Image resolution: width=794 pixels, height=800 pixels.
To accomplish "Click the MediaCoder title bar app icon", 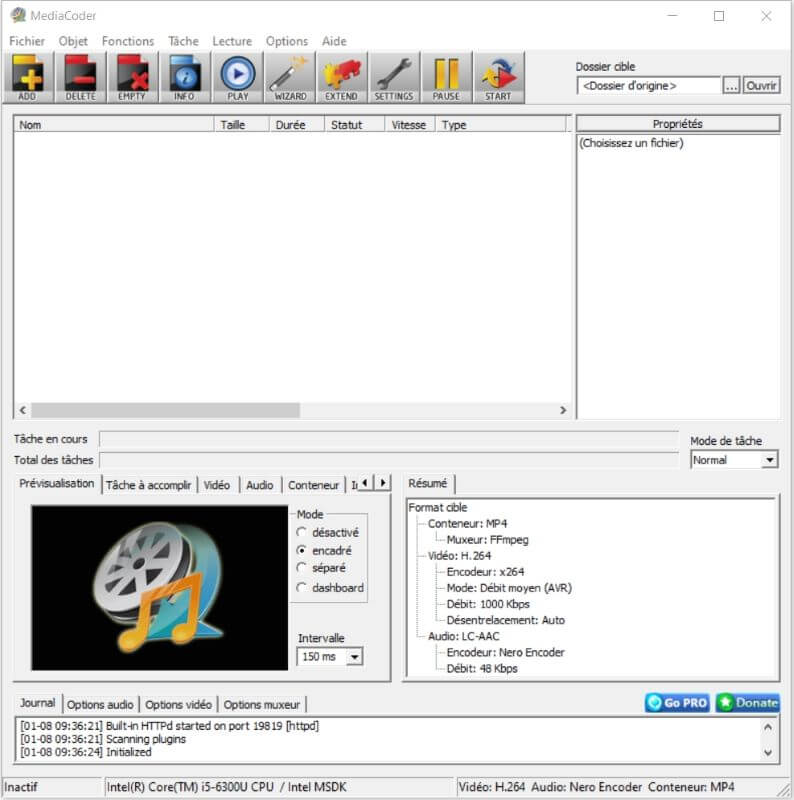I will click(18, 15).
